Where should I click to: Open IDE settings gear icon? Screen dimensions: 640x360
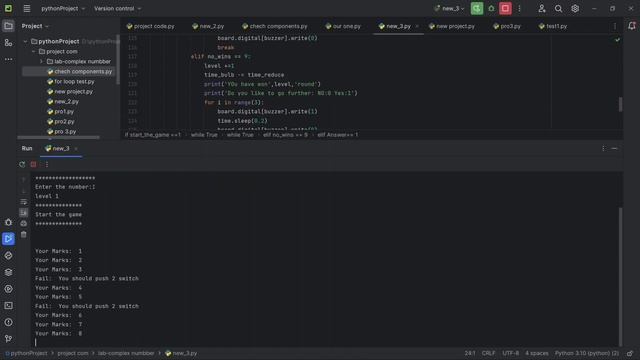pos(575,8)
